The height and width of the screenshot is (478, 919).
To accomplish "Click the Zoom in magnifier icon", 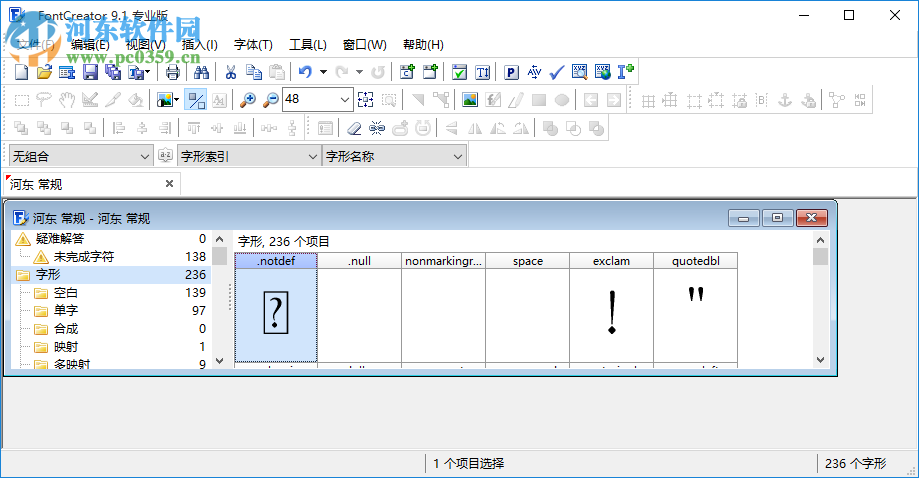I will 248,100.
